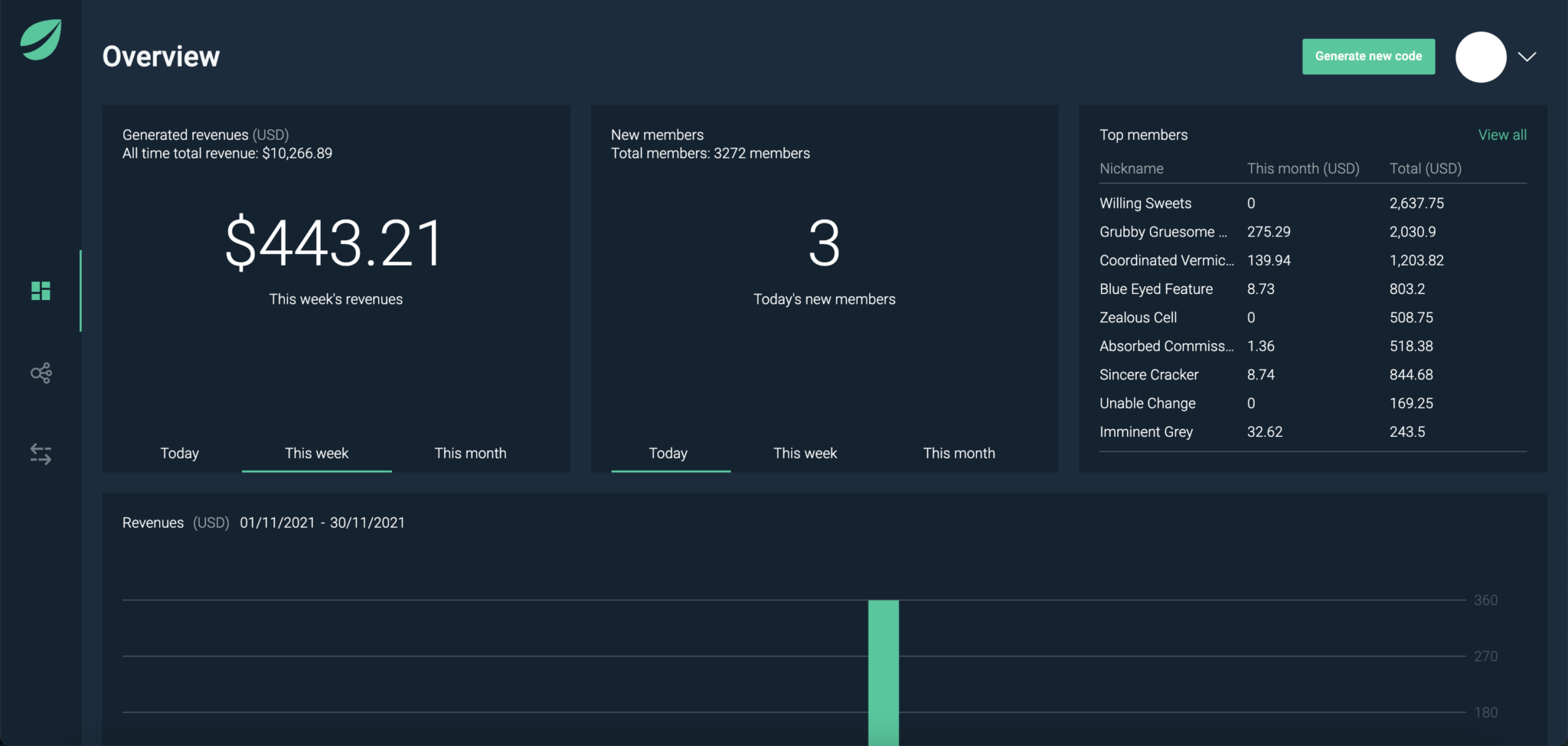Select Absorbed Commiss... member row
Image resolution: width=1568 pixels, height=746 pixels.
point(1313,346)
